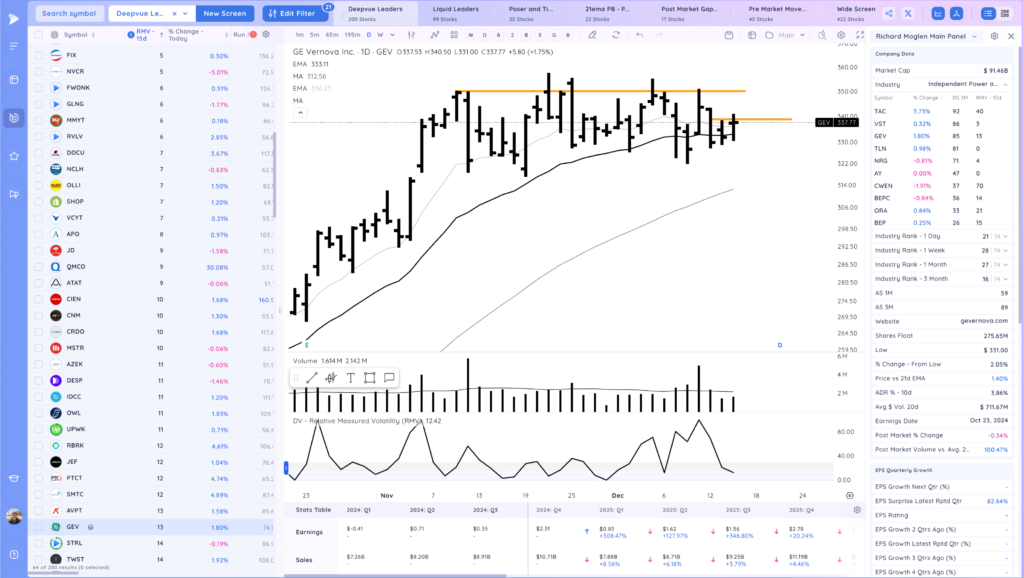Open the chart style bars icon
The width and height of the screenshot is (1024, 578).
pos(411,35)
